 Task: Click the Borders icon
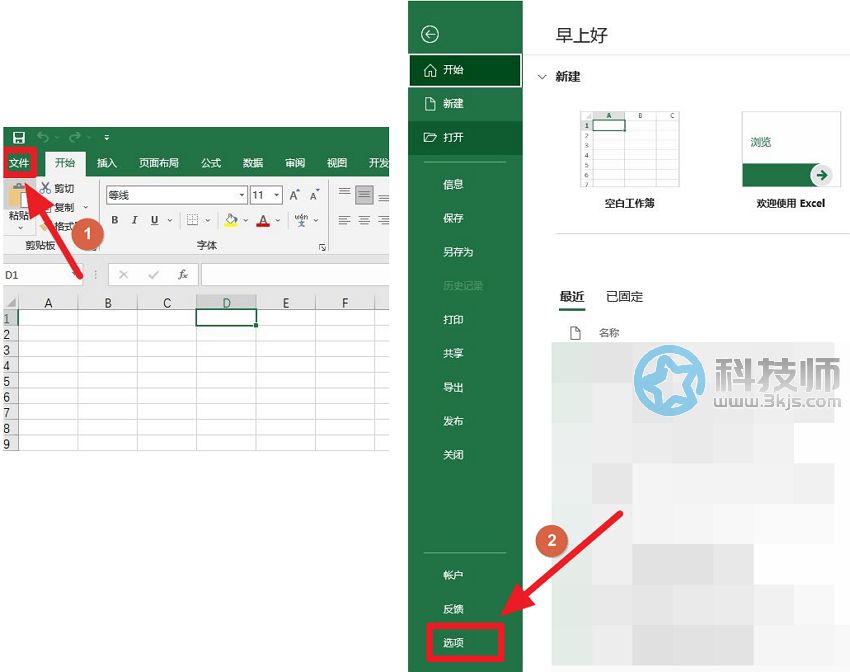(192, 220)
